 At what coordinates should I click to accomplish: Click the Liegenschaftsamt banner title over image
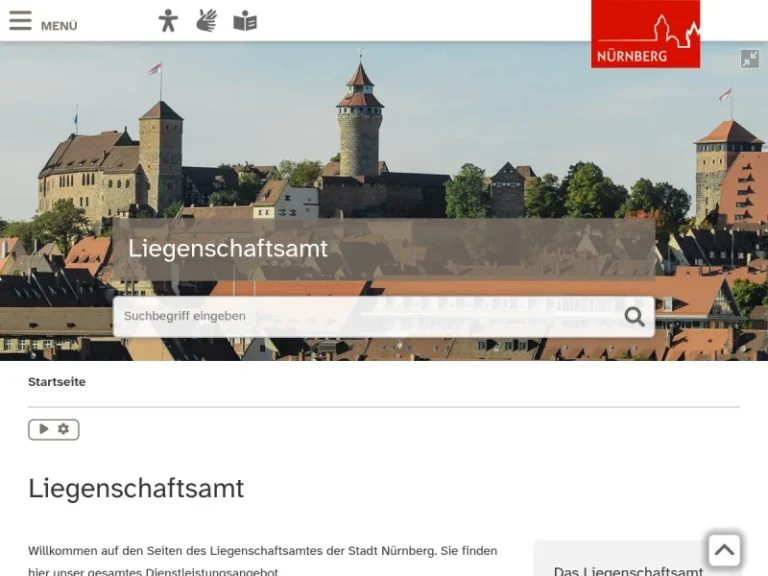228,248
